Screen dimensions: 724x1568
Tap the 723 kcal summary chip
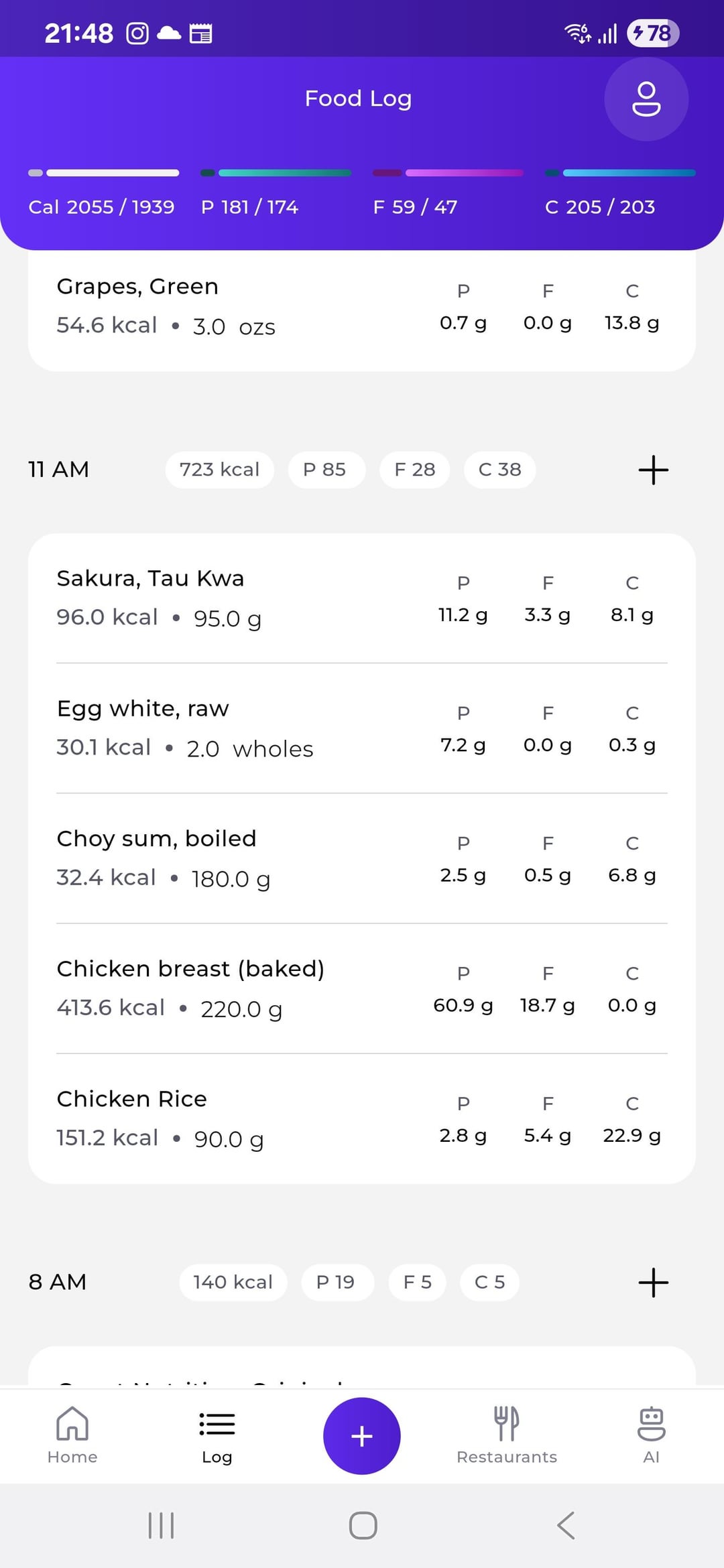(x=219, y=470)
